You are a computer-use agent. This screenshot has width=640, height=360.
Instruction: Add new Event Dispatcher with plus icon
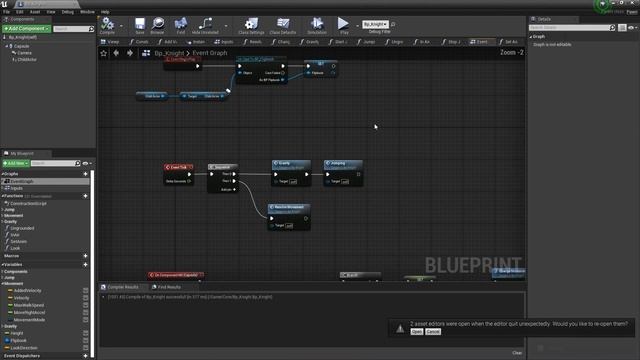[85, 356]
